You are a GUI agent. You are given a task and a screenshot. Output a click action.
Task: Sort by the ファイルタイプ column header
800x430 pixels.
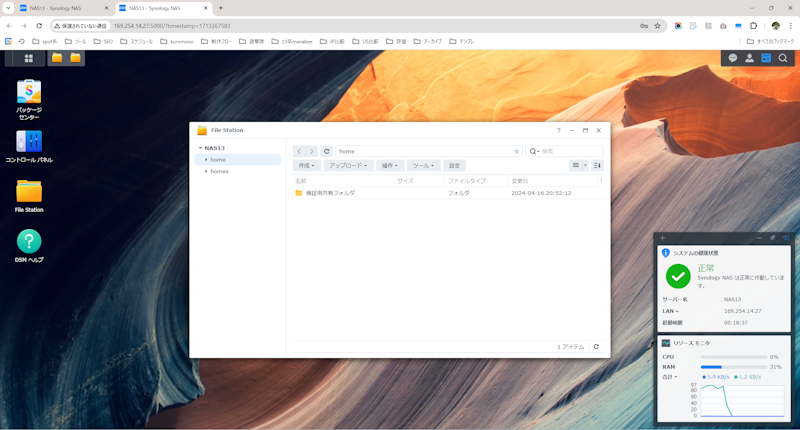476,181
